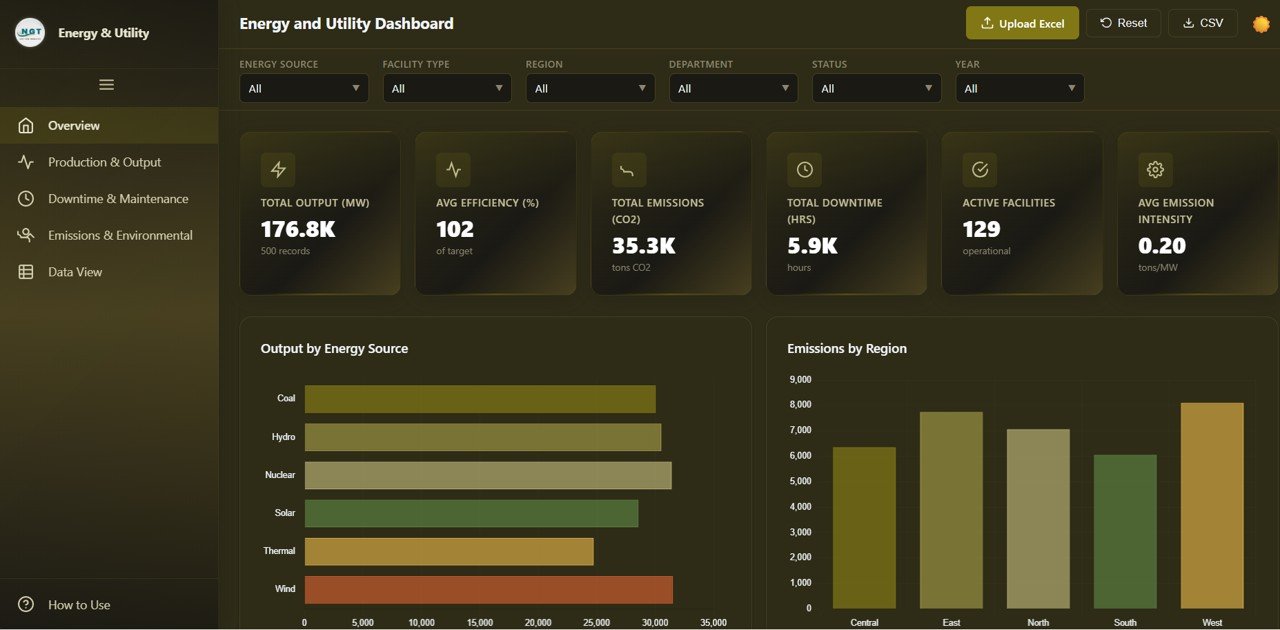The width and height of the screenshot is (1280, 630).
Task: Click the Emissions & Environmental icon
Action: [x=27, y=235]
